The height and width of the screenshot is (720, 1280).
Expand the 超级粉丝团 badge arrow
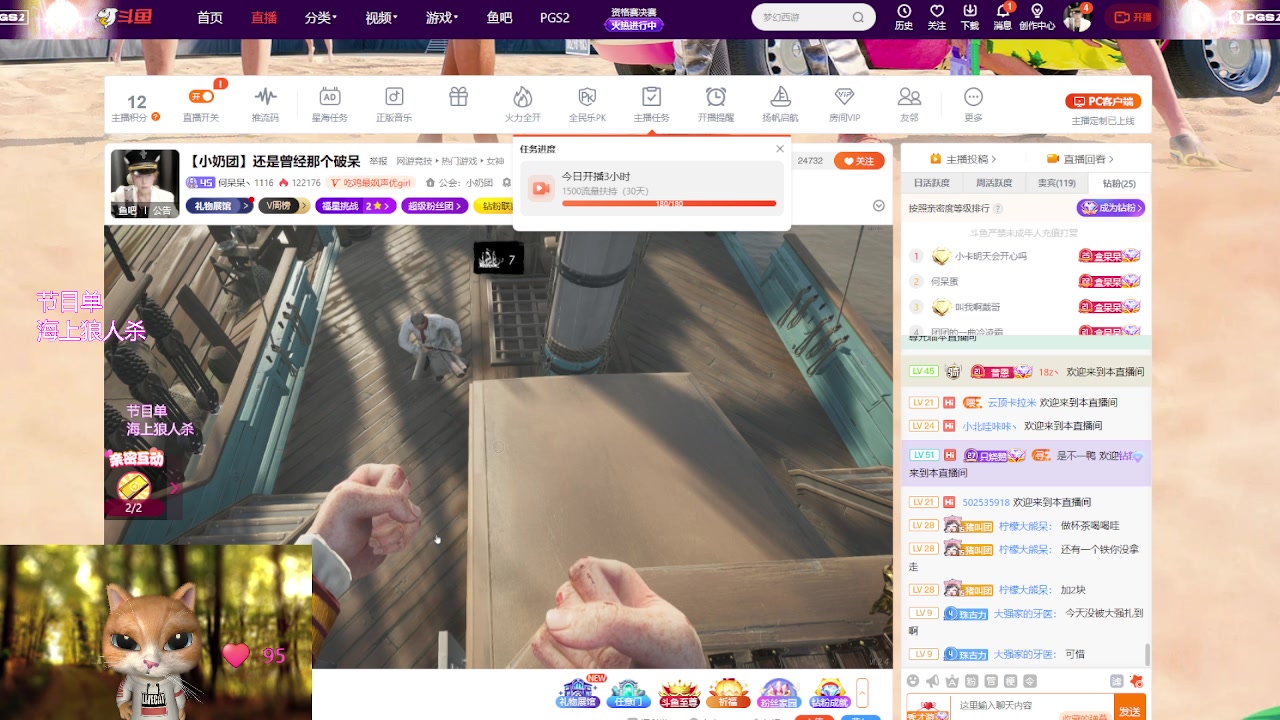(x=460, y=206)
